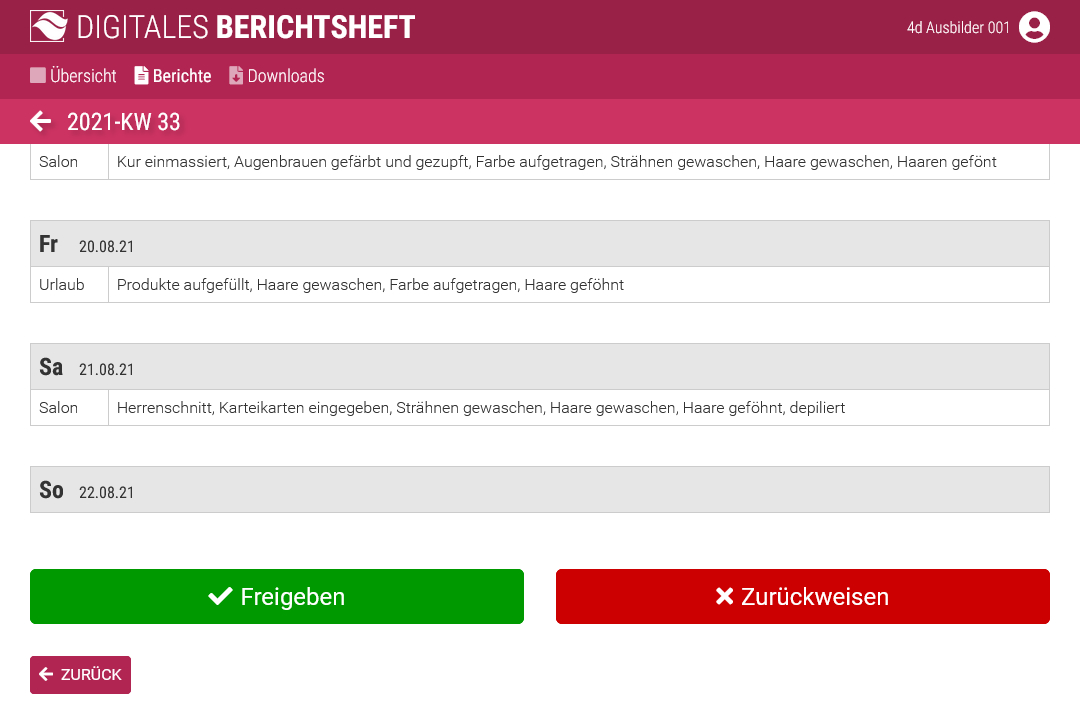Click the Saturday entry starting with Herrenschnitt
Viewport: 1080px width, 720px height.
(480, 408)
